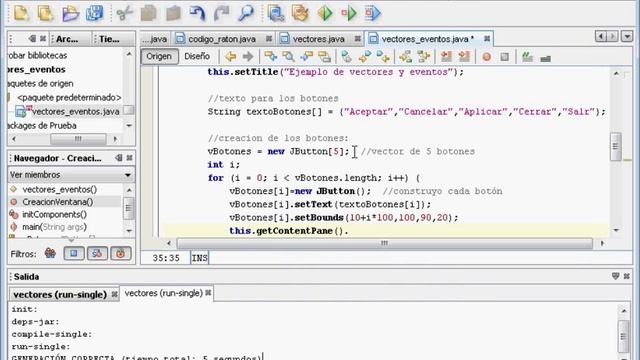The image size is (640, 360).
Task: Click the New File toolbar icon
Action: tap(21, 13)
